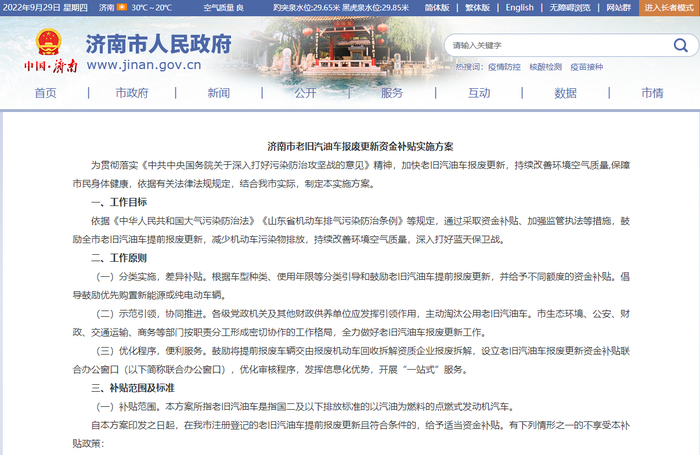700x455 pixels.
Task: Click paragraph starting (三)优化程序
Action: point(351,360)
